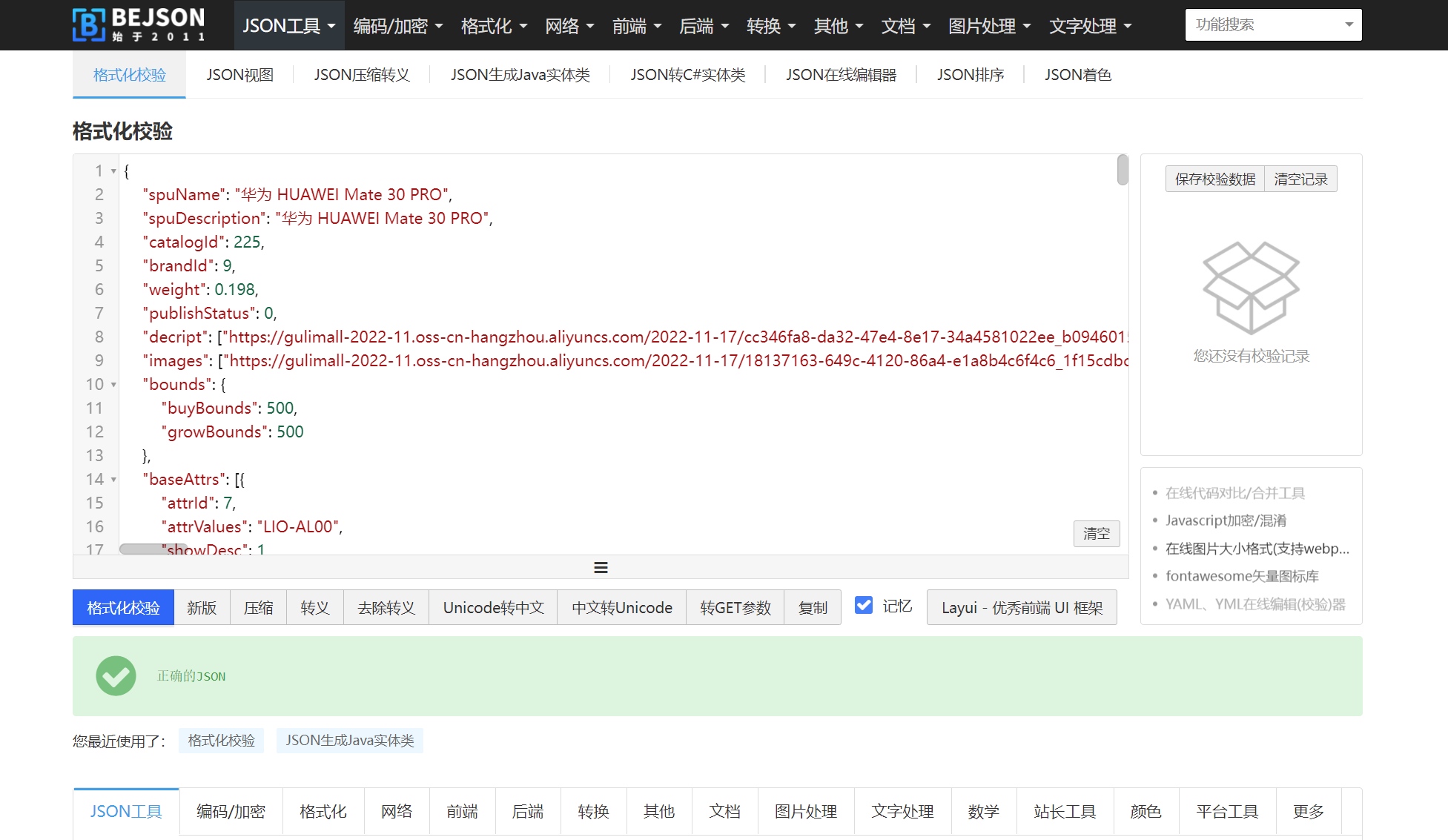Viewport: 1448px width, 840px height.
Task: Open the Javascript加密/混淆 link
Action: 1226,520
